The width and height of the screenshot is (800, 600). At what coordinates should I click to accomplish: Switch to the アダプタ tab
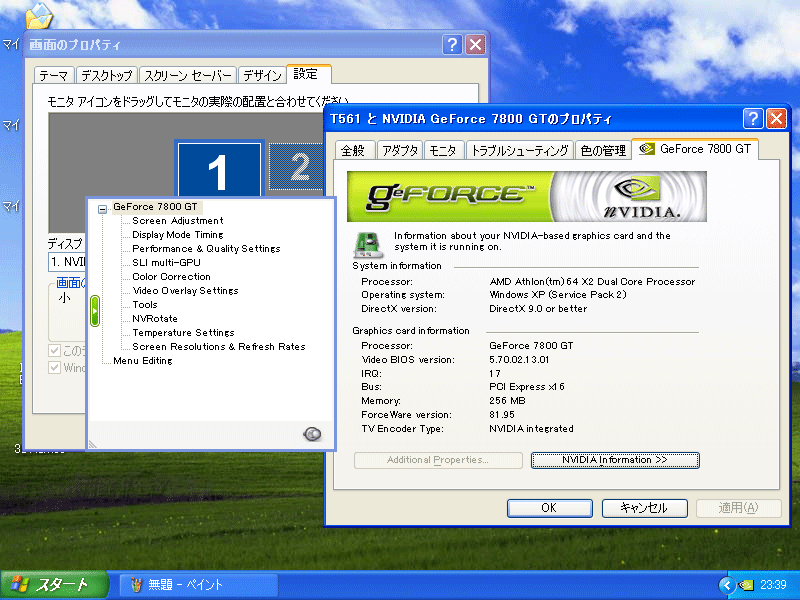(x=399, y=151)
